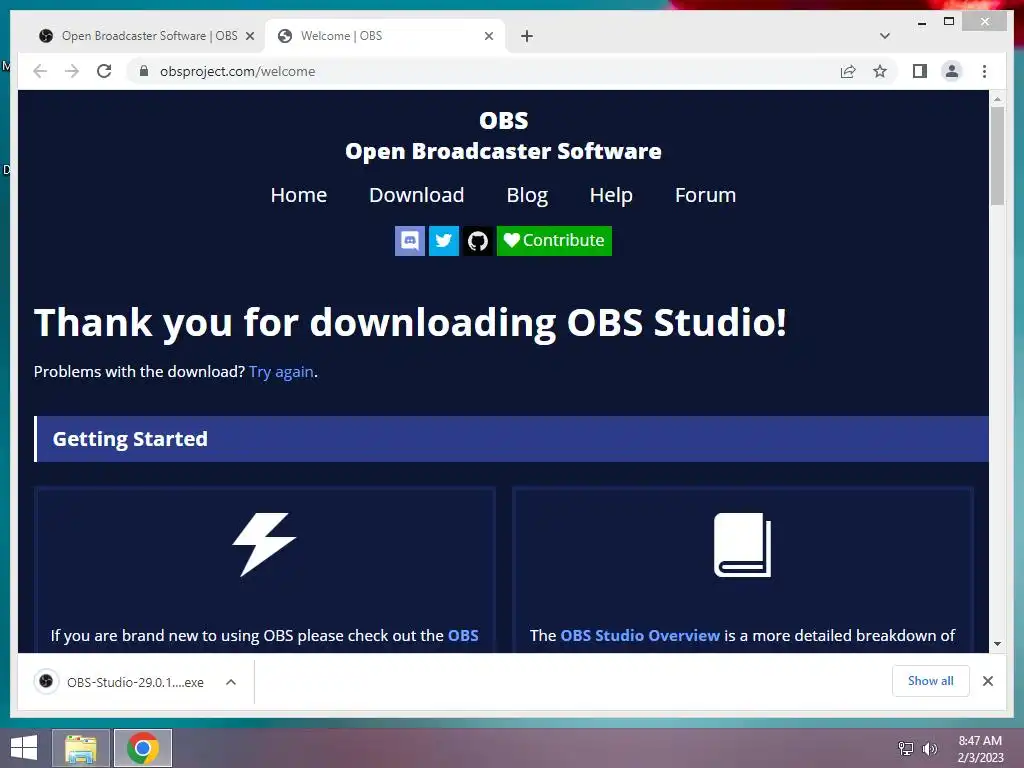Open the Forum nav item

[705, 195]
